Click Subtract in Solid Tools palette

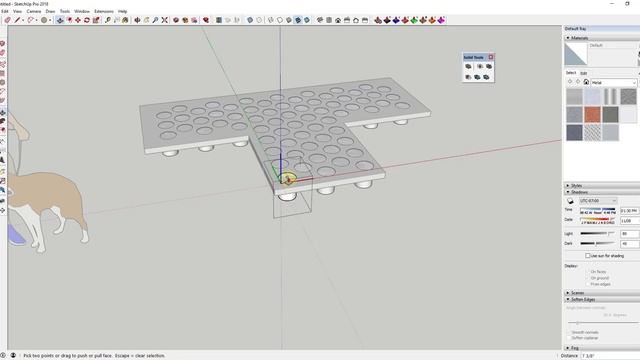click(x=468, y=77)
